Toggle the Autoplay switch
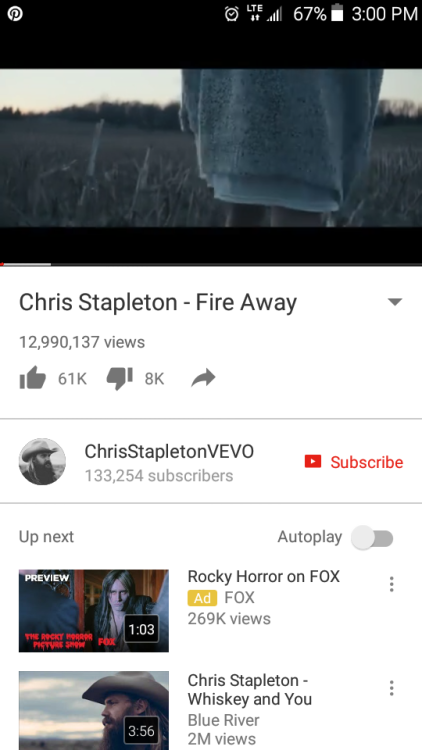Screen dimensions: 422x750 point(372,538)
